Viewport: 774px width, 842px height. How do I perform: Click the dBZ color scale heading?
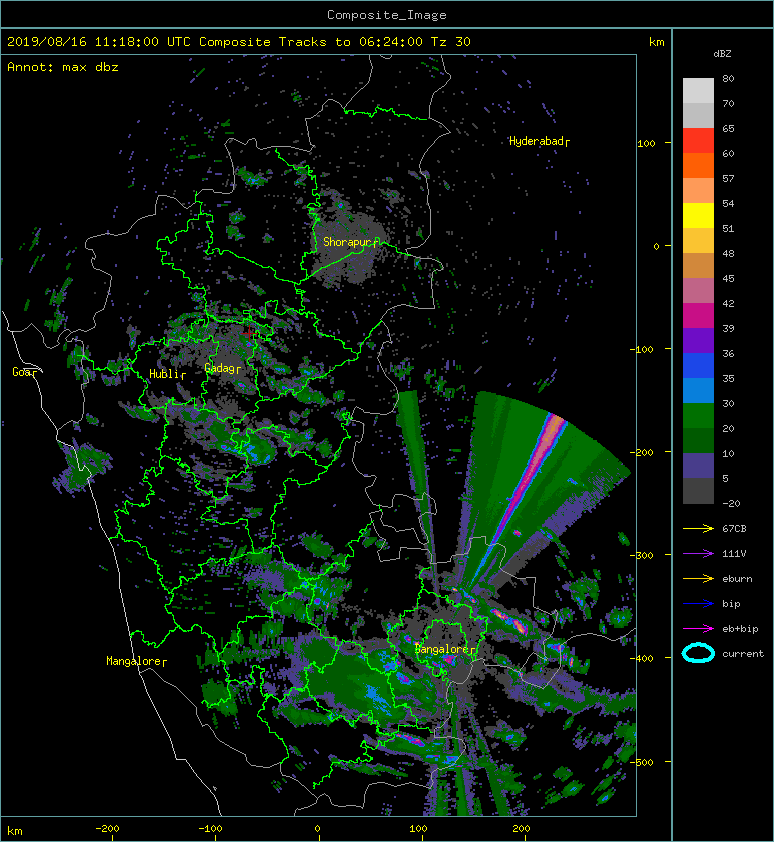(x=722, y=54)
